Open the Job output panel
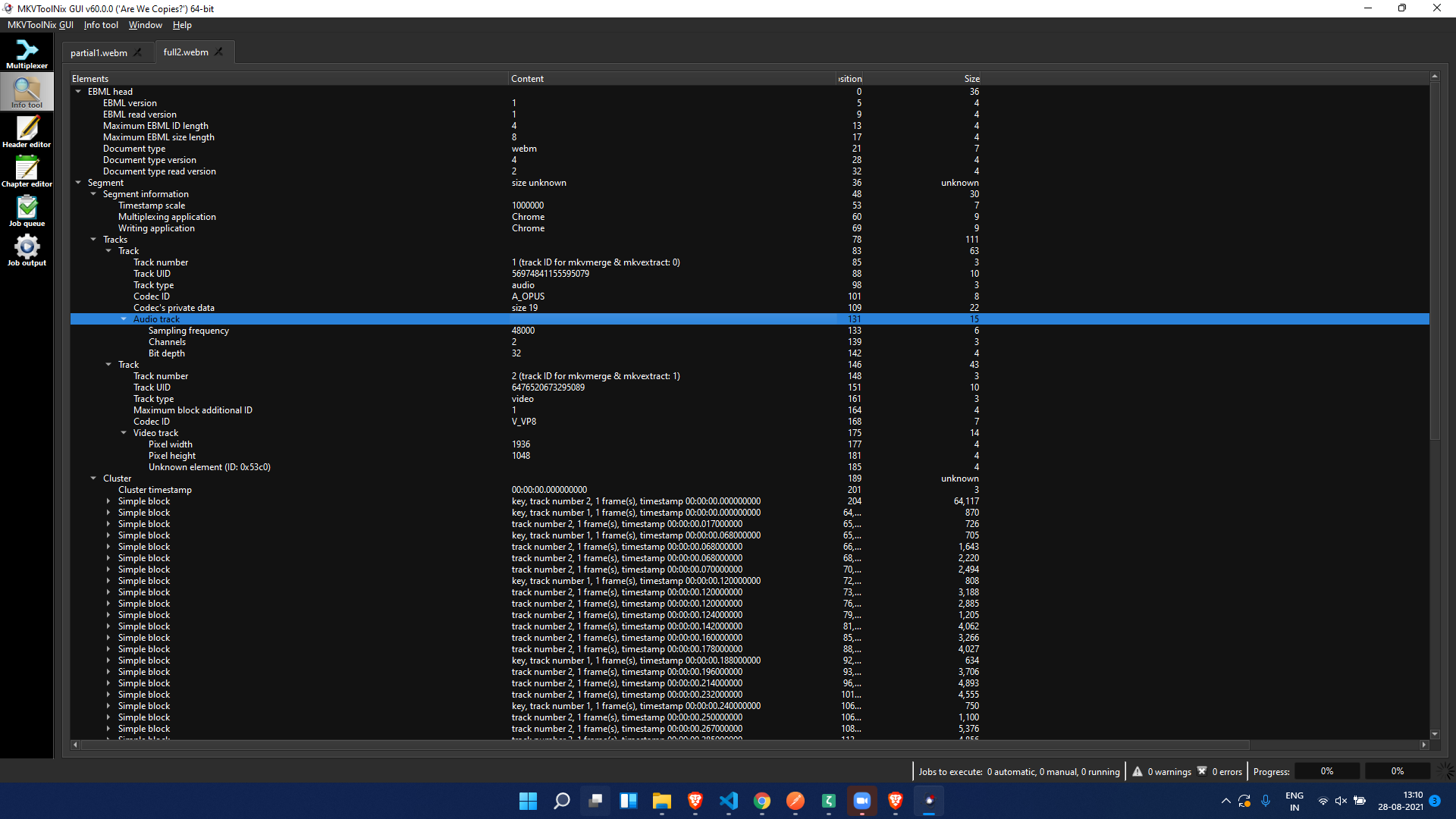The height and width of the screenshot is (819, 1456). pyautogui.click(x=27, y=249)
